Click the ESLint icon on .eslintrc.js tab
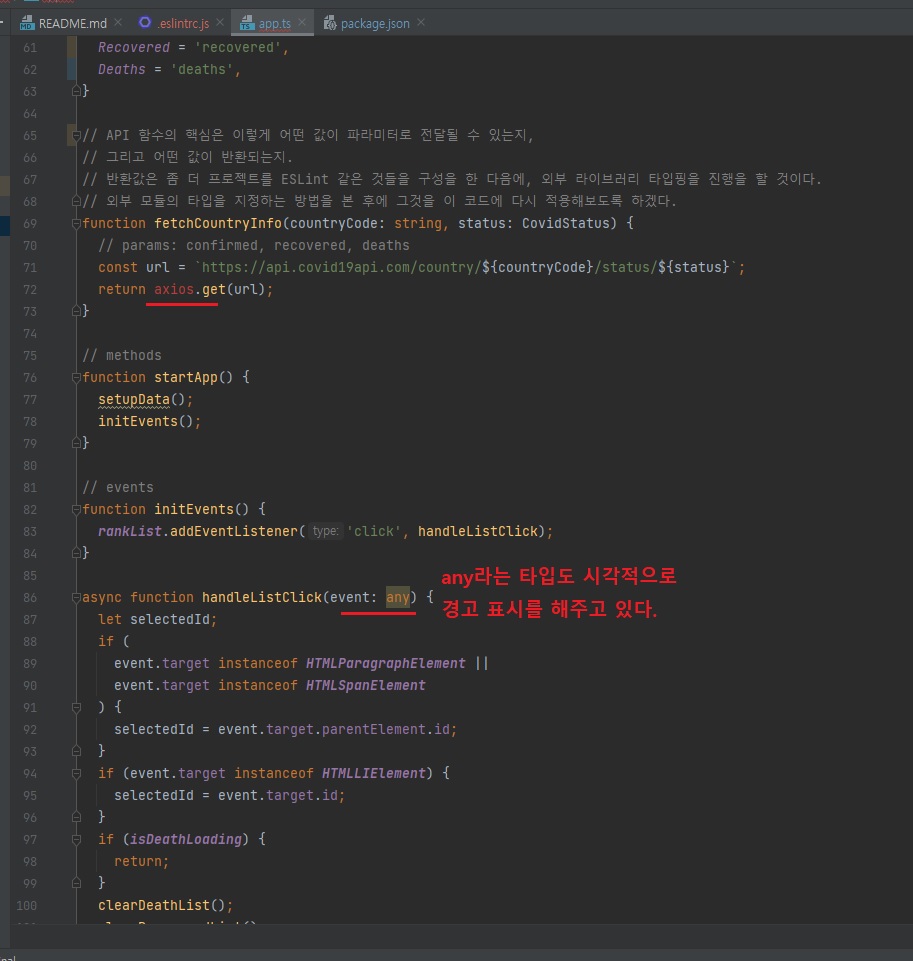 (x=146, y=23)
